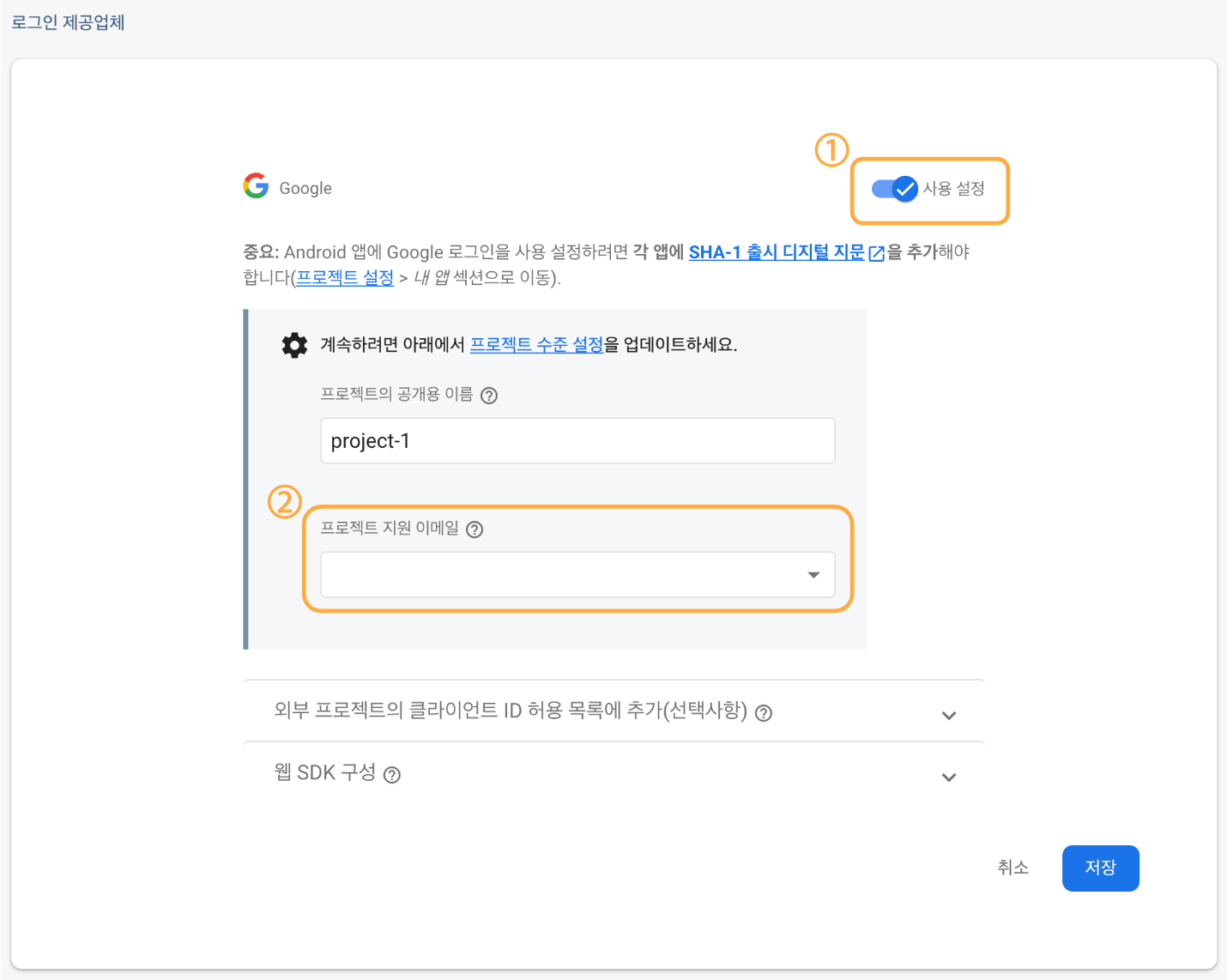Open the 프로젝트 설정 link
The width and height of the screenshot is (1227, 980).
tap(345, 278)
